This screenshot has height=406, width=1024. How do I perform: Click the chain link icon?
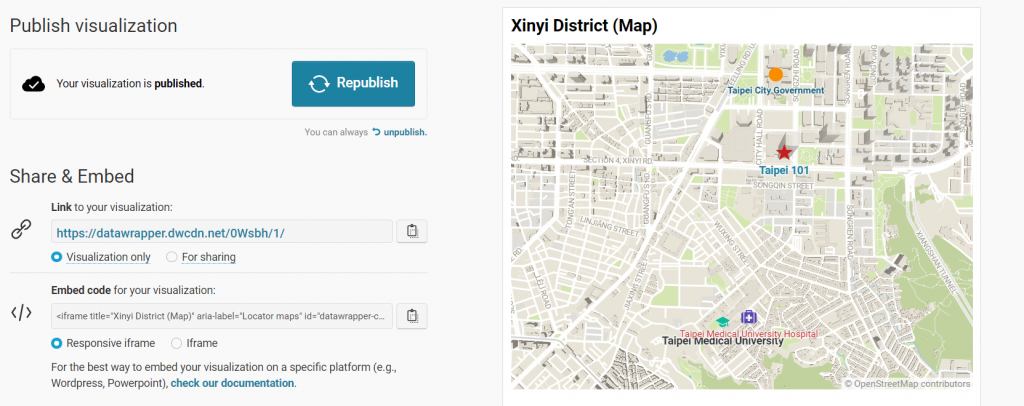click(x=22, y=229)
